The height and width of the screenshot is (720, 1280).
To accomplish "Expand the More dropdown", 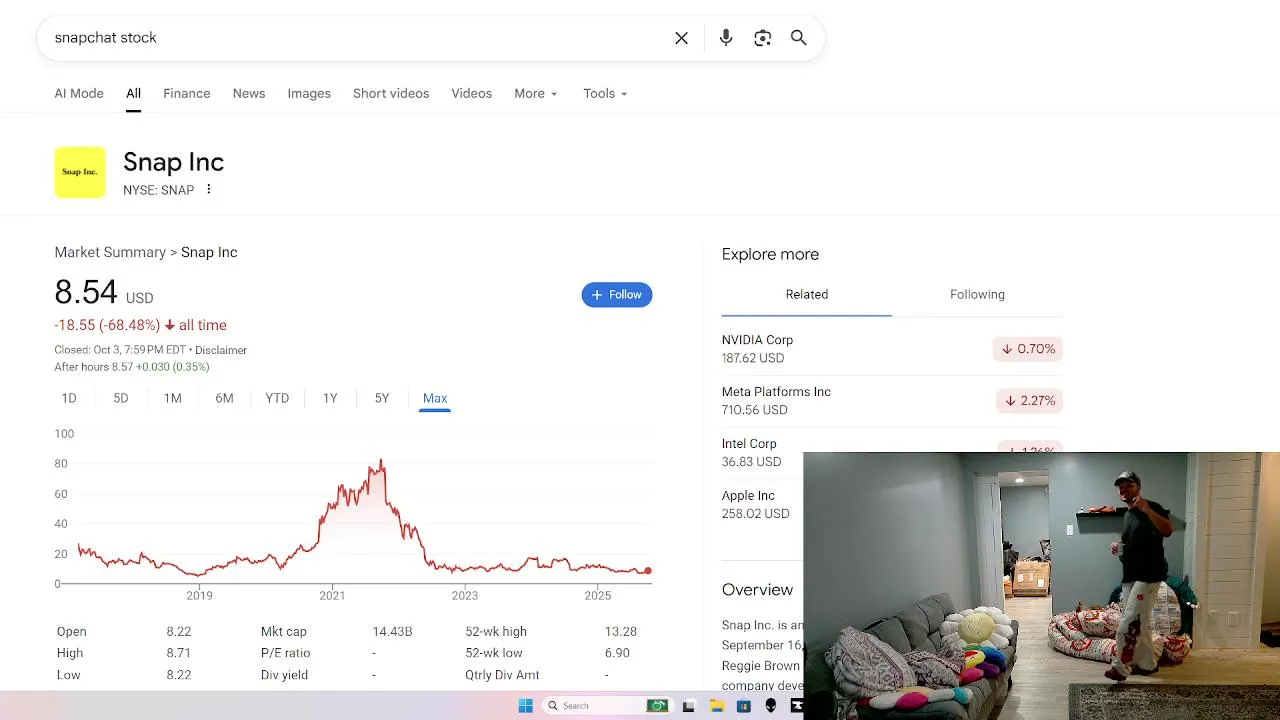I will pos(536,93).
